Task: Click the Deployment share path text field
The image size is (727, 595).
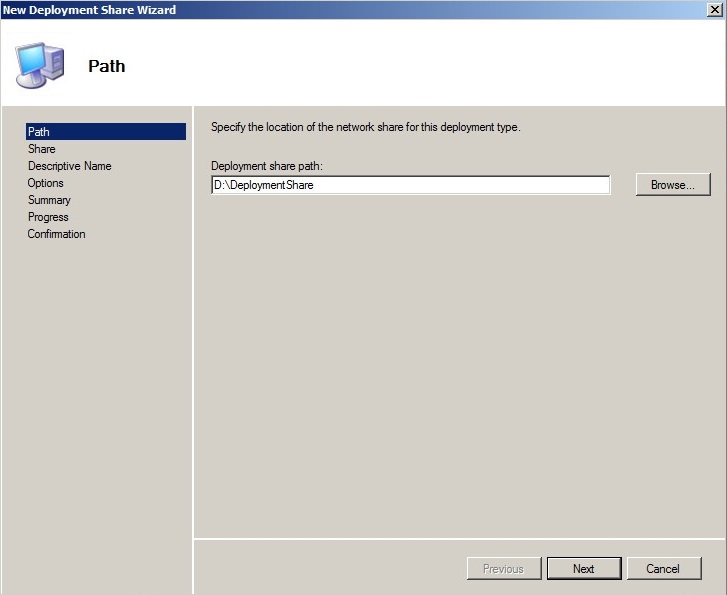Action: 410,185
